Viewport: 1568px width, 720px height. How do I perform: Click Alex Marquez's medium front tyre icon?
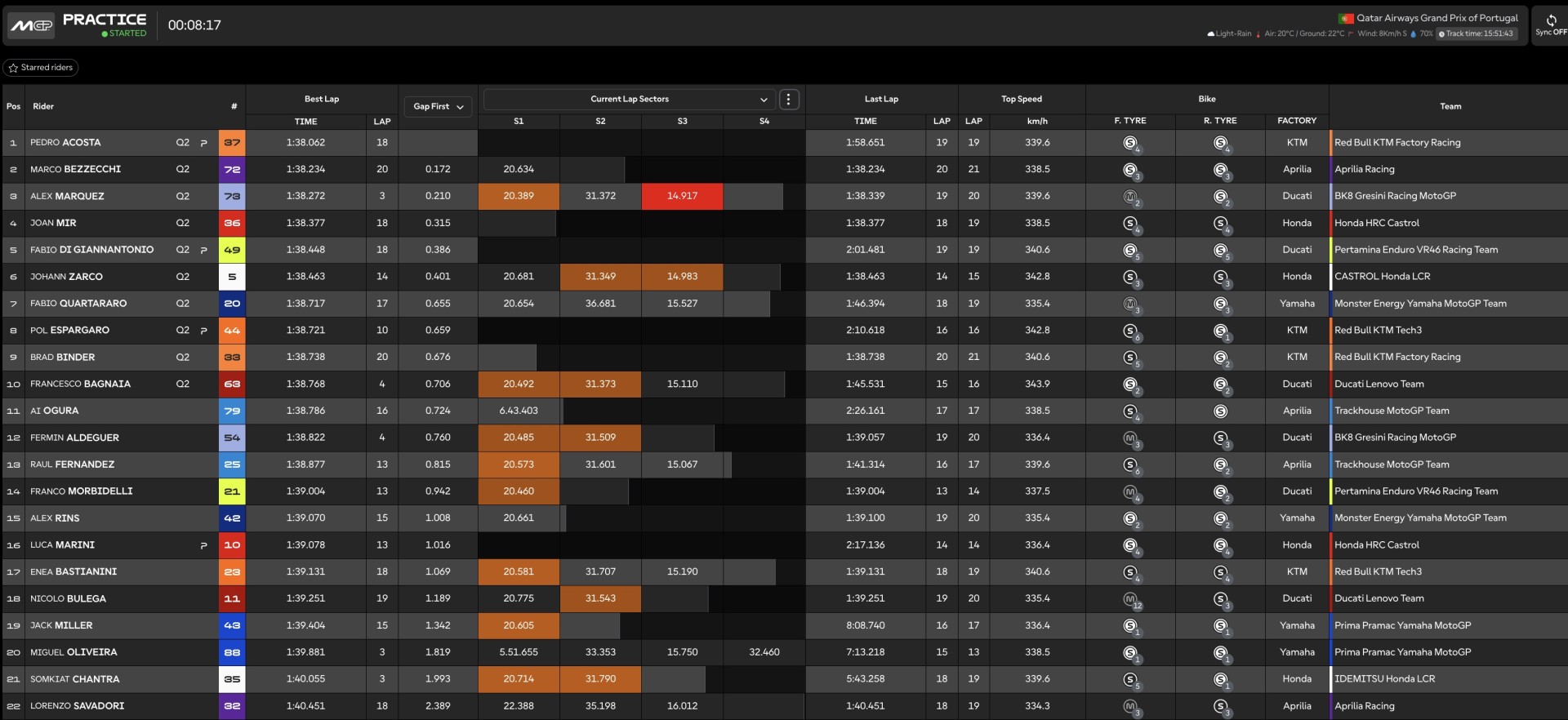(1130, 197)
